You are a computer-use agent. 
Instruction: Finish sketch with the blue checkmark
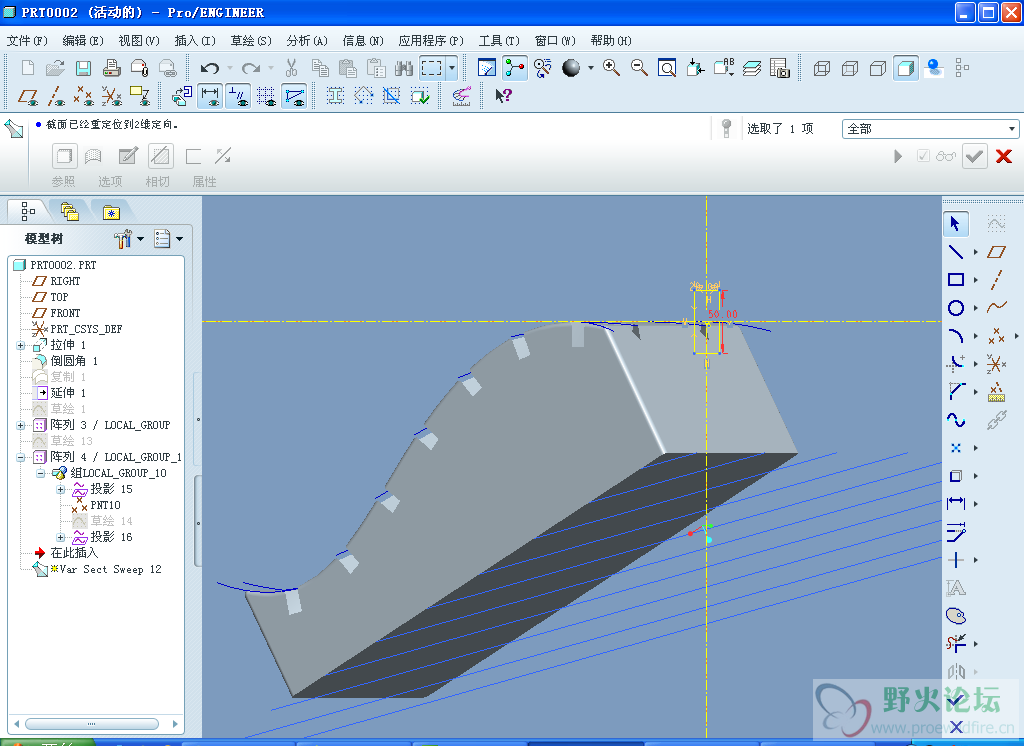point(955,700)
